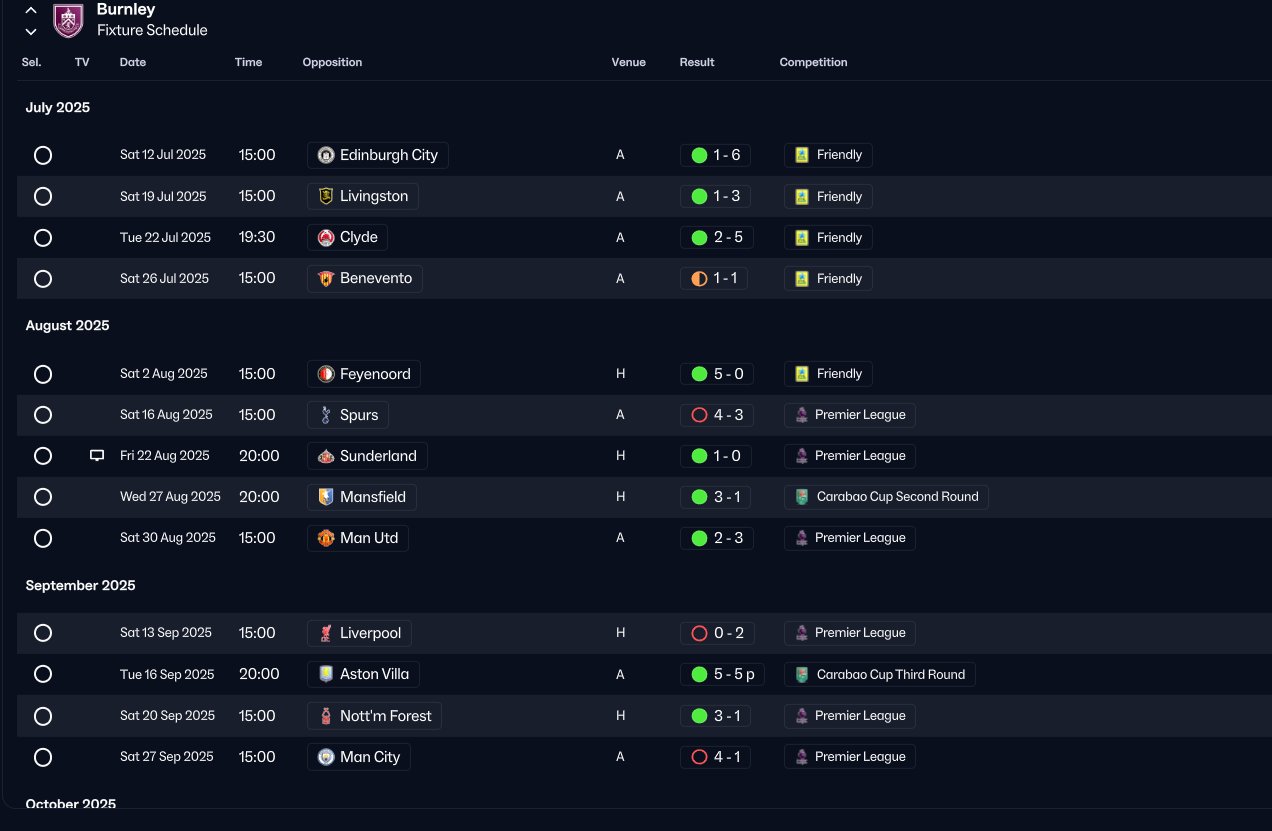Image resolution: width=1272 pixels, height=831 pixels.
Task: Click the green win indicator for Feyenoord result
Action: click(699, 374)
